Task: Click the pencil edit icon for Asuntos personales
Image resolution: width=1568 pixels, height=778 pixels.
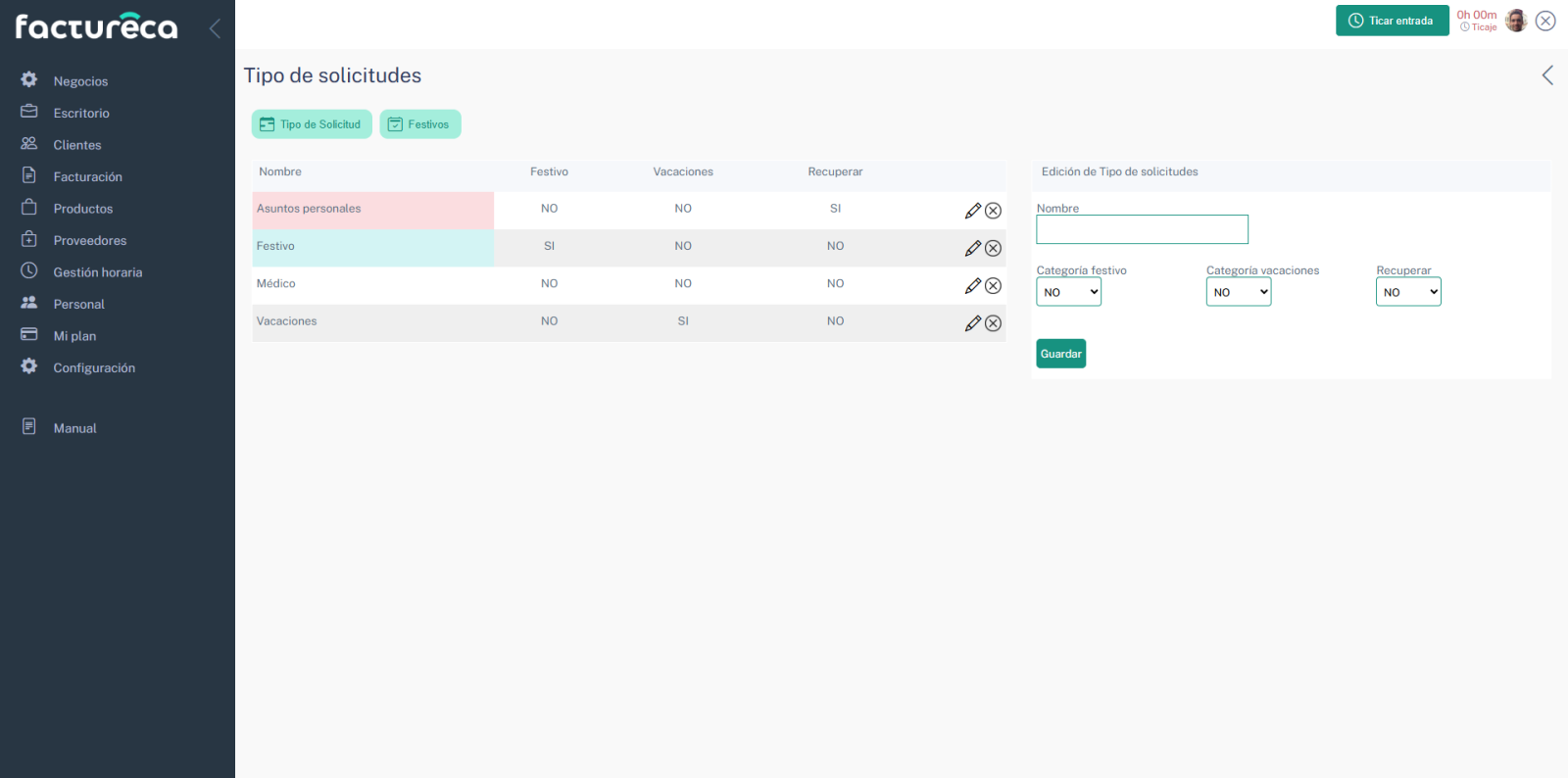Action: pyautogui.click(x=972, y=211)
